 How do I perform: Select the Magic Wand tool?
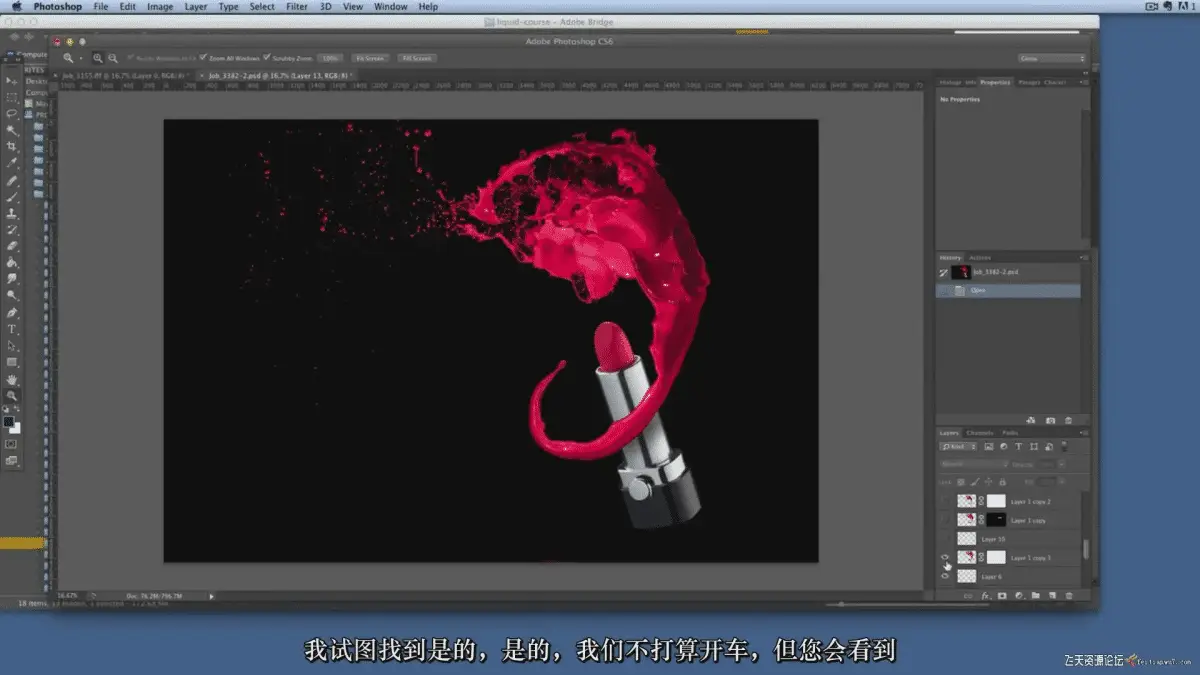click(x=12, y=130)
